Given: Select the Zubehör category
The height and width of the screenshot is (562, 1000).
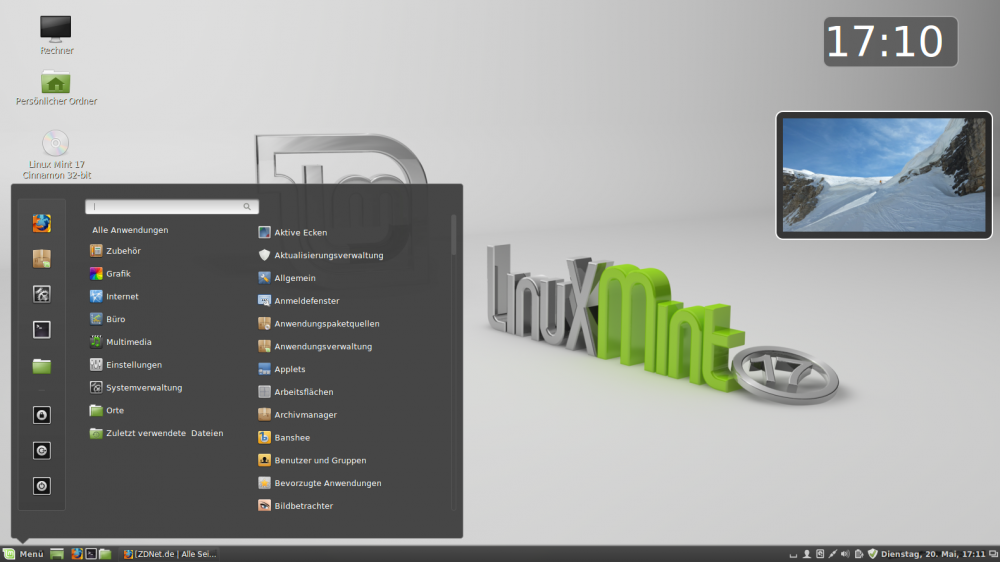Looking at the screenshot, I should (x=123, y=251).
